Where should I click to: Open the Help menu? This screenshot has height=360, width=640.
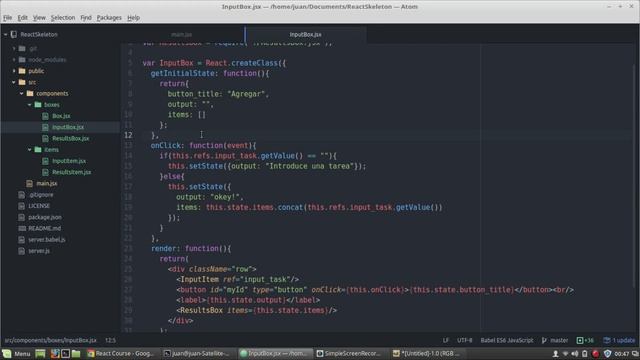click(133, 18)
